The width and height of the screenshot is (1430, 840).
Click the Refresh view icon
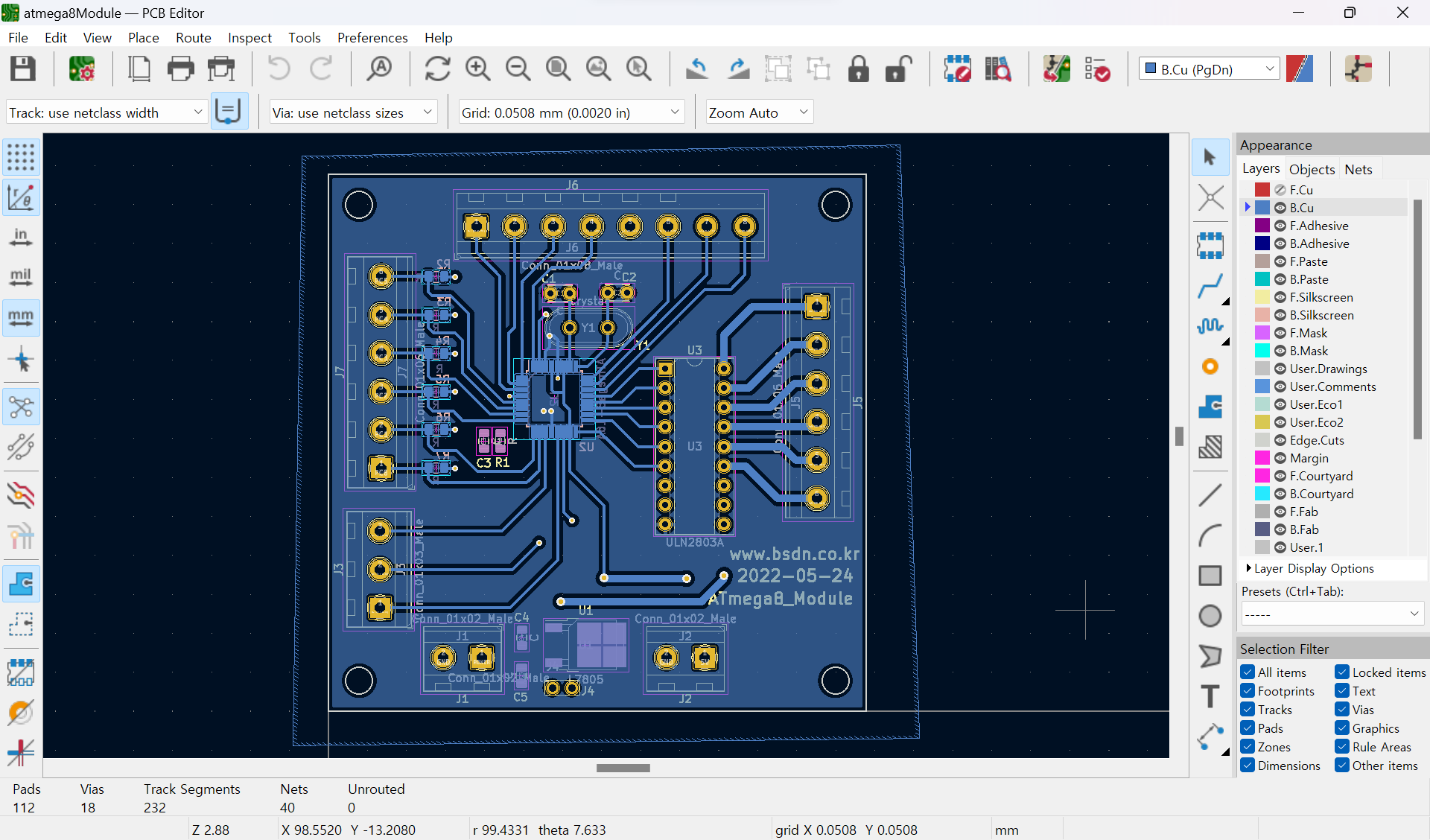[x=438, y=69]
